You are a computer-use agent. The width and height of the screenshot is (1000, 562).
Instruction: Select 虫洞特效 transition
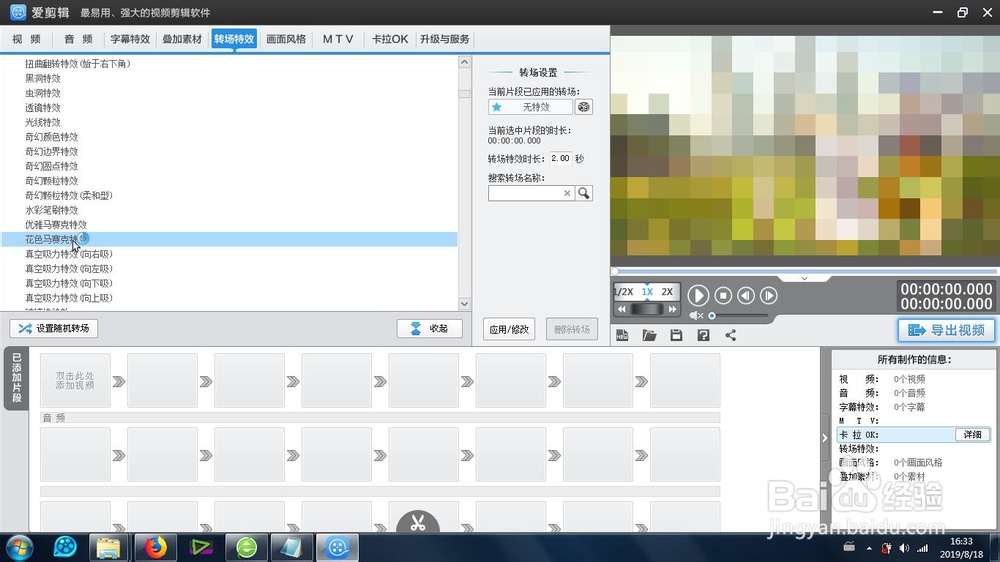click(43, 93)
